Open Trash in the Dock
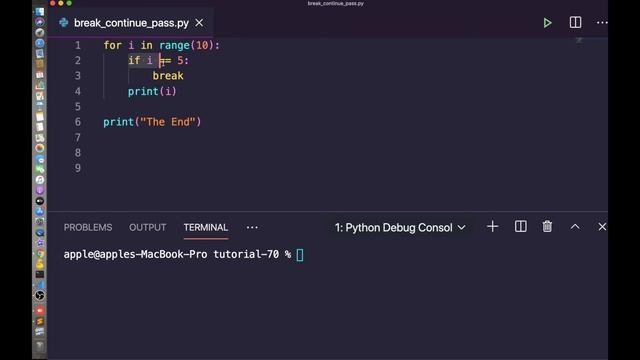 click(40, 346)
